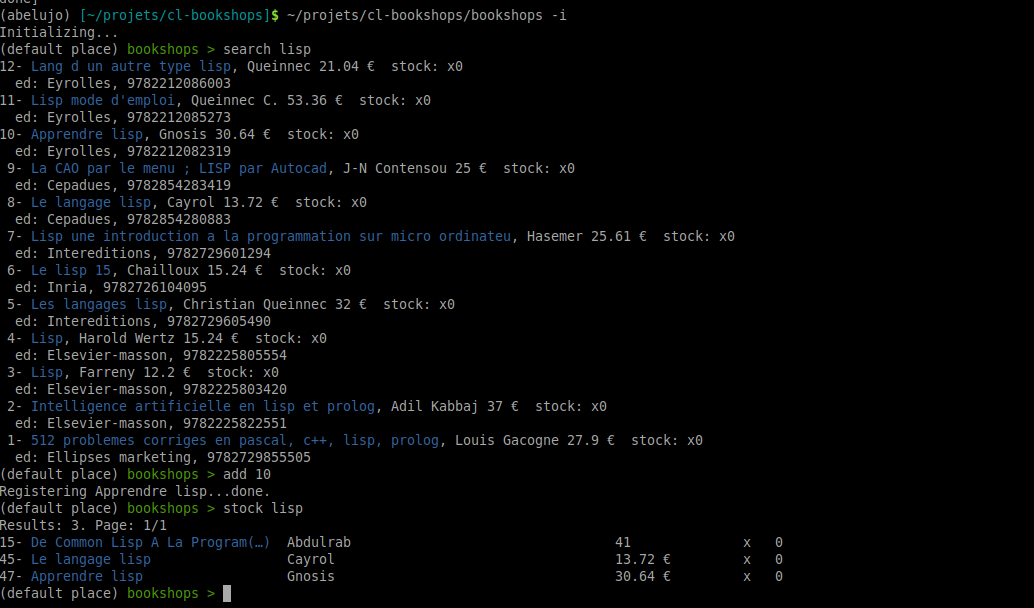This screenshot has height=608, width=1034.
Task: Click 'Lisp' title by Farreny
Action: (x=47, y=373)
